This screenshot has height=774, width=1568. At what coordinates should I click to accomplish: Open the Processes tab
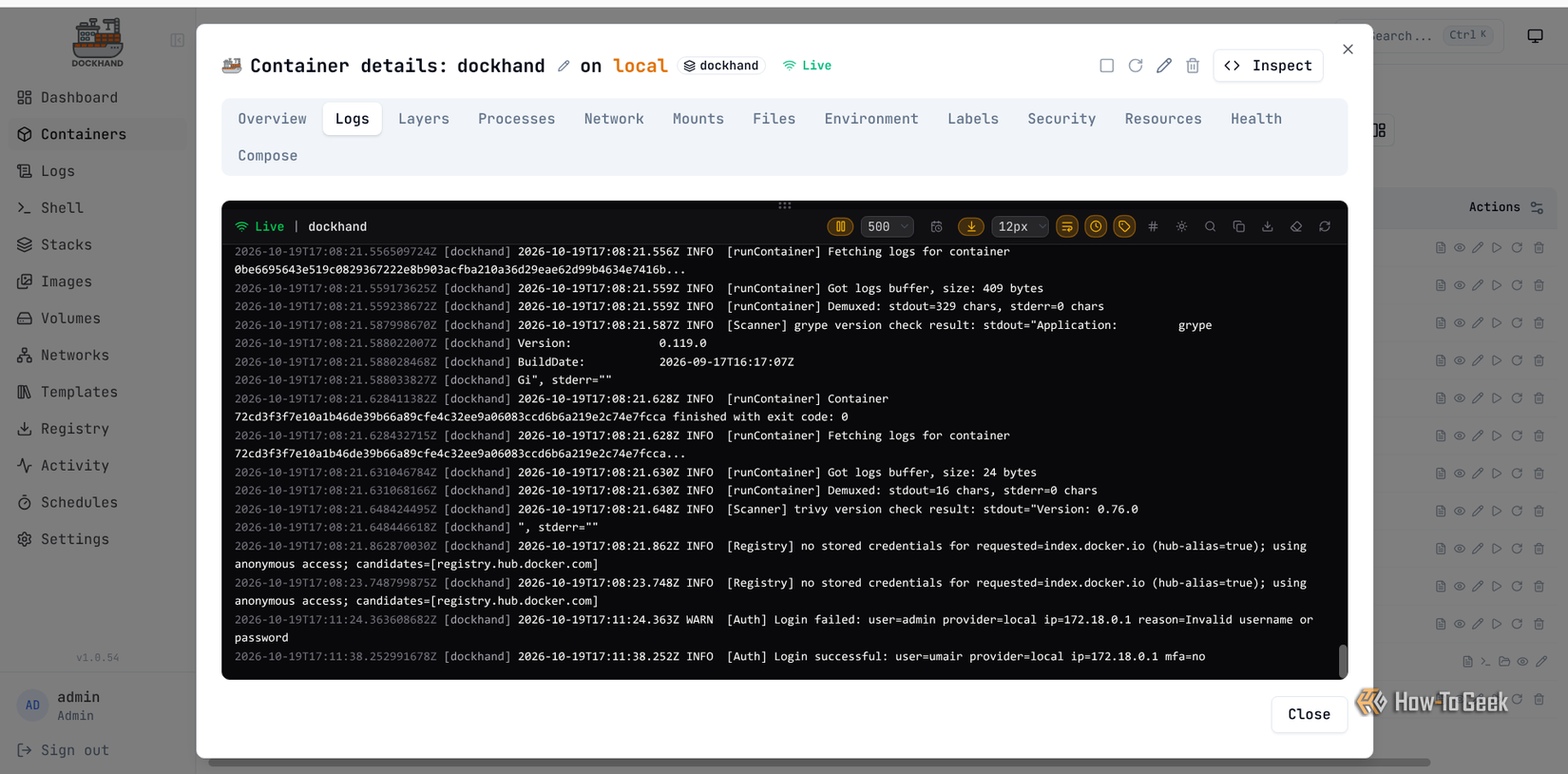(516, 119)
